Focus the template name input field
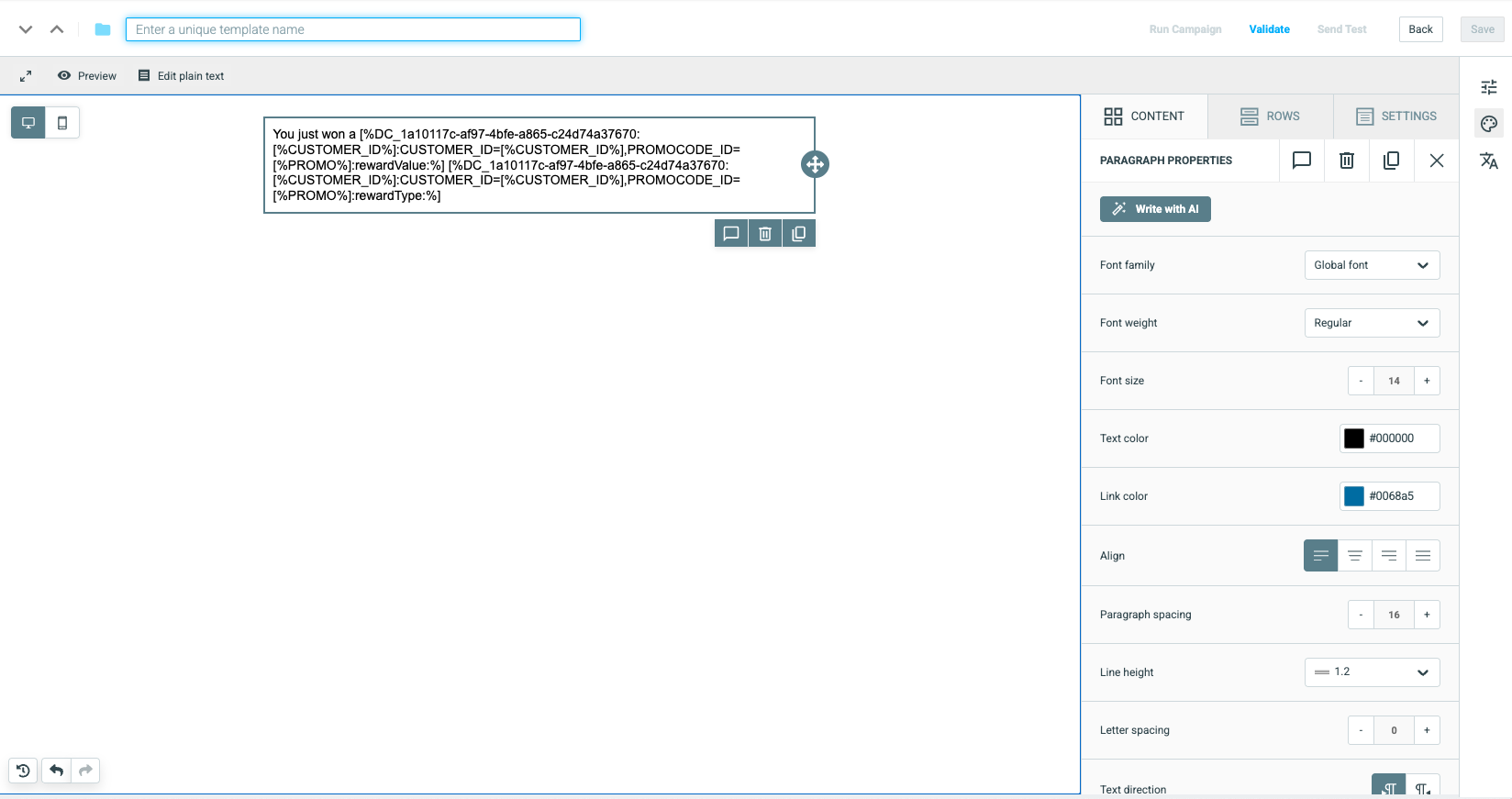Viewport: 1512px width, 799px height. click(x=353, y=29)
